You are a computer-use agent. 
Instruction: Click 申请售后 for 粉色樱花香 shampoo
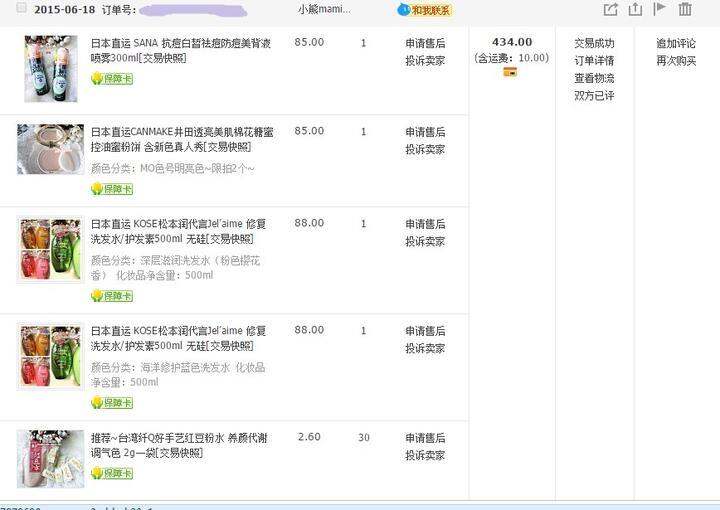pos(425,224)
